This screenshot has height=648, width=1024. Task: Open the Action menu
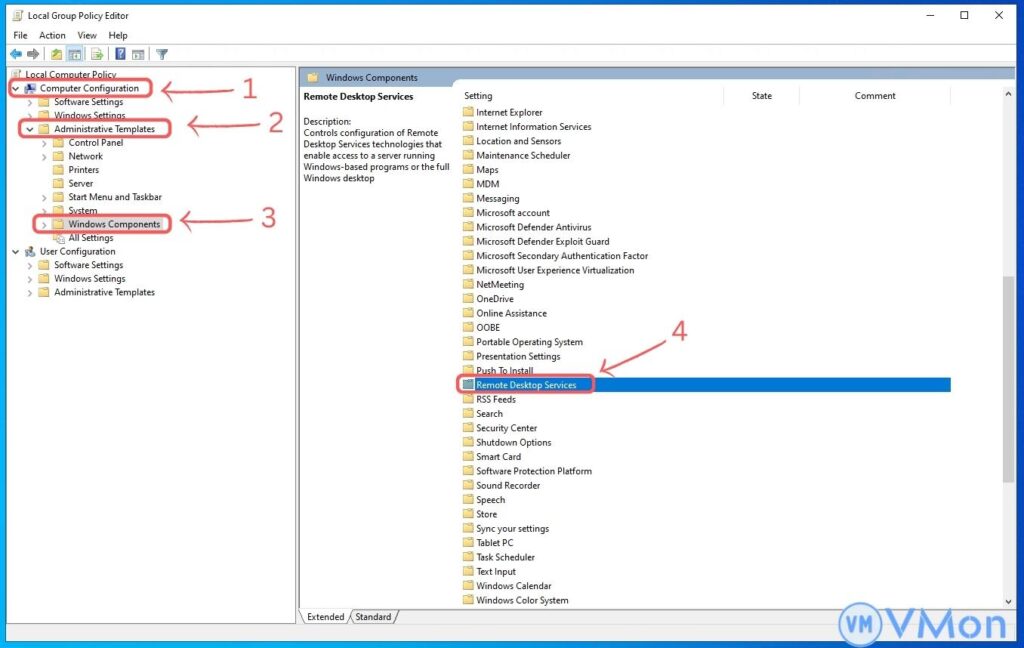click(52, 34)
